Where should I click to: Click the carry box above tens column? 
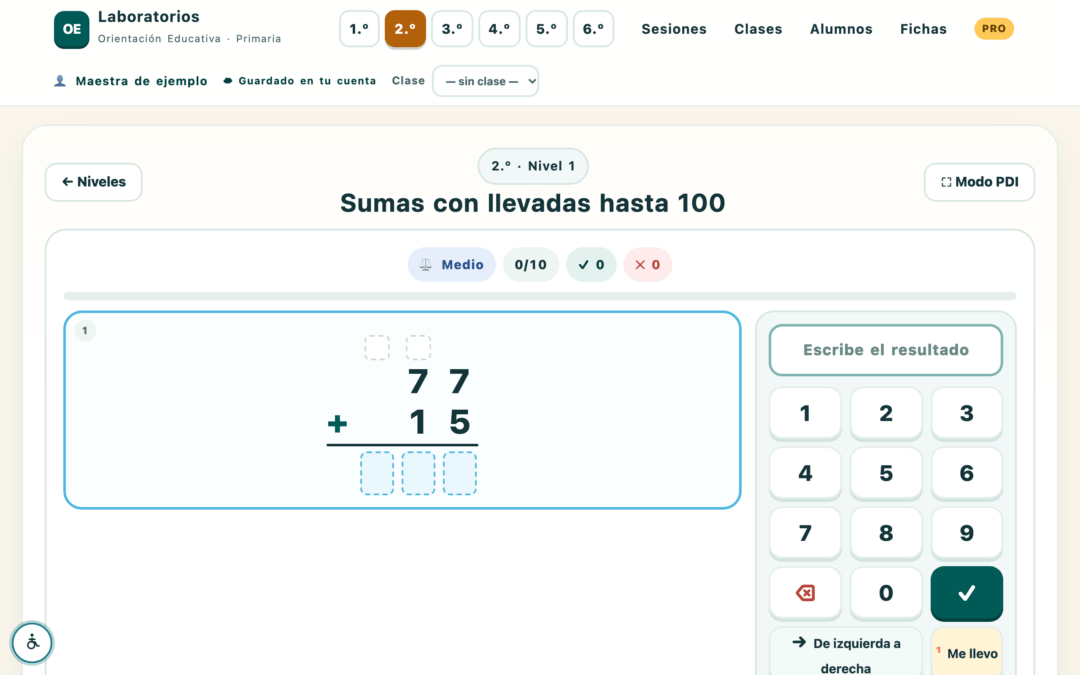[418, 348]
